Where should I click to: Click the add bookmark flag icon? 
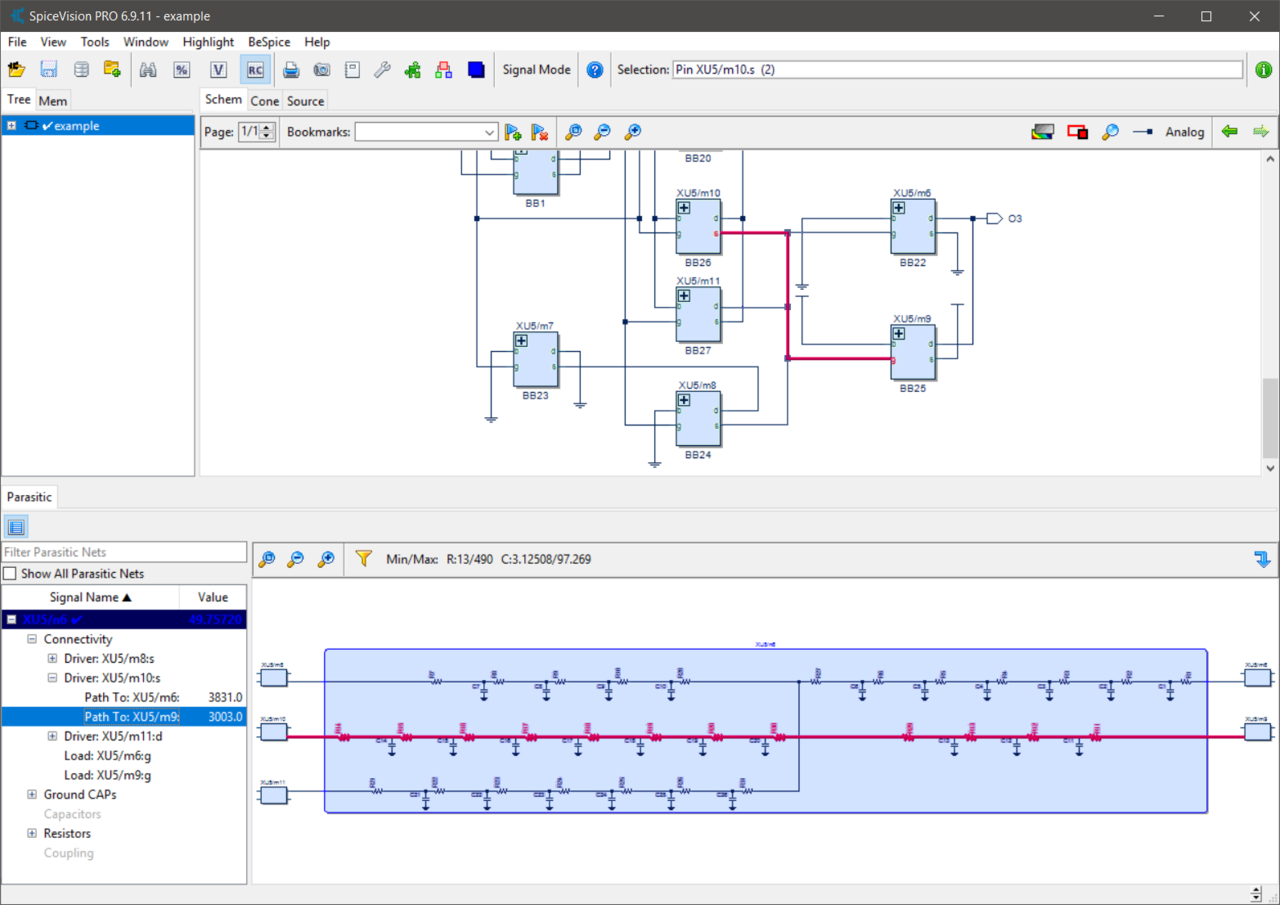(x=513, y=132)
